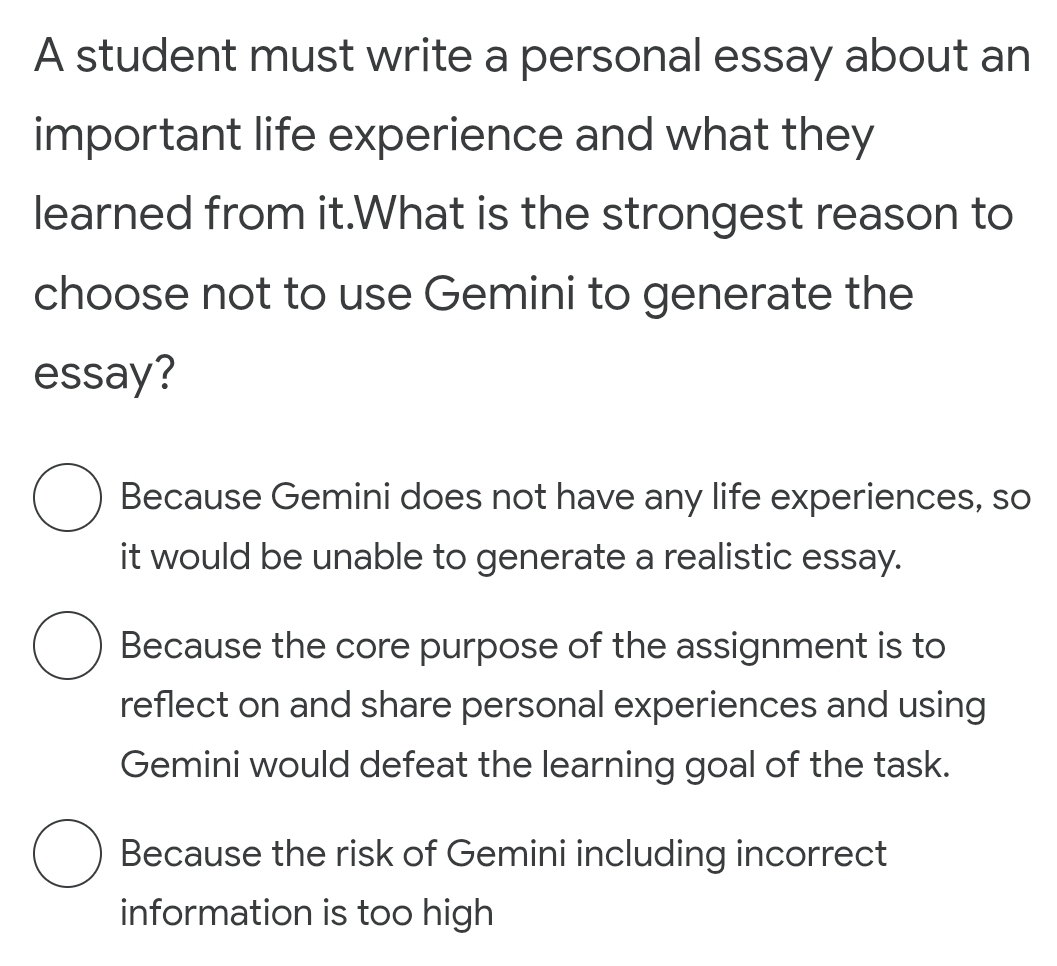Click the word 'essay?' ending the question
1057x966 pixels.
tap(104, 373)
